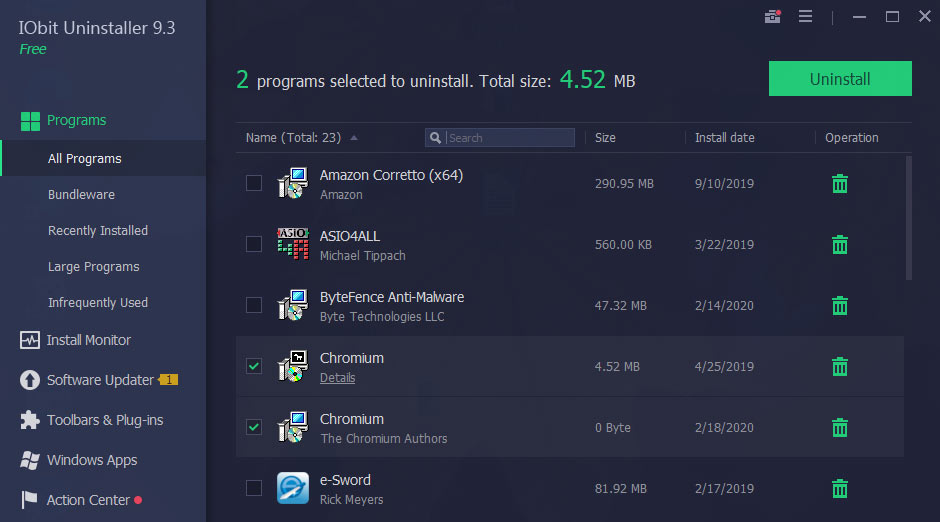Click program icon of Chromium with Details link

(x=293, y=366)
